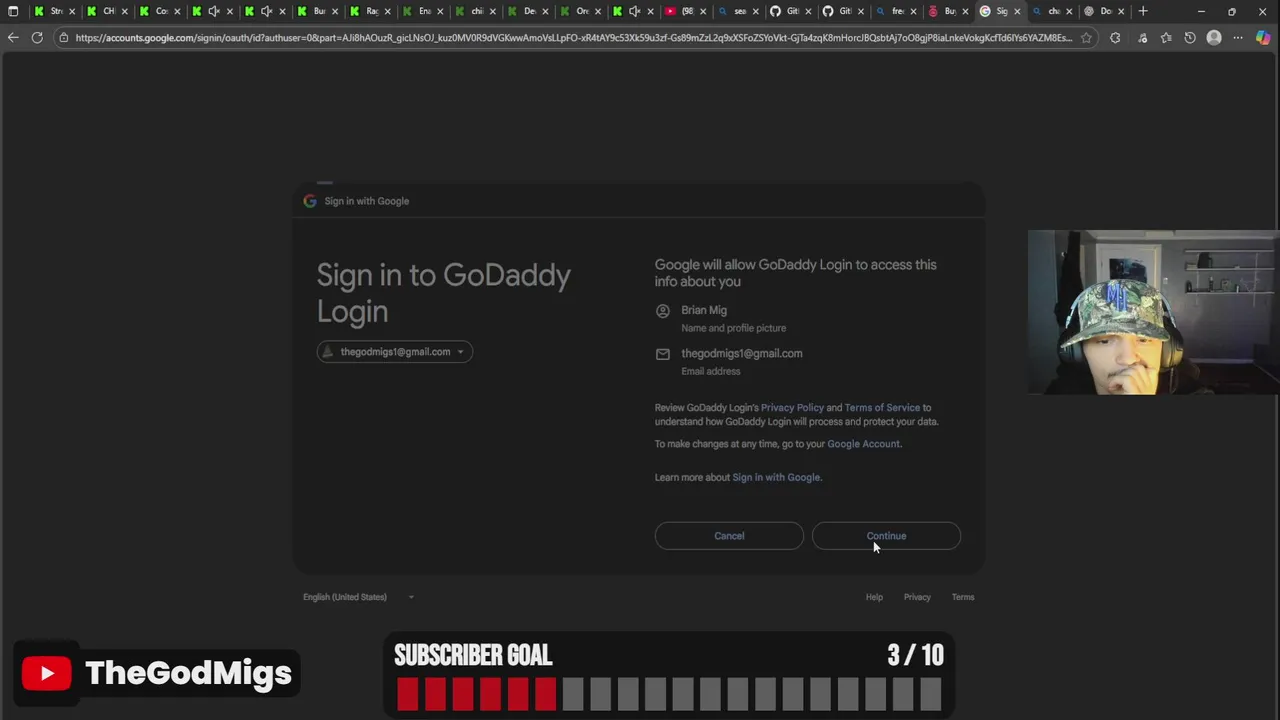Open browser History clock icon
Image resolution: width=1280 pixels, height=720 pixels.
(x=1190, y=38)
